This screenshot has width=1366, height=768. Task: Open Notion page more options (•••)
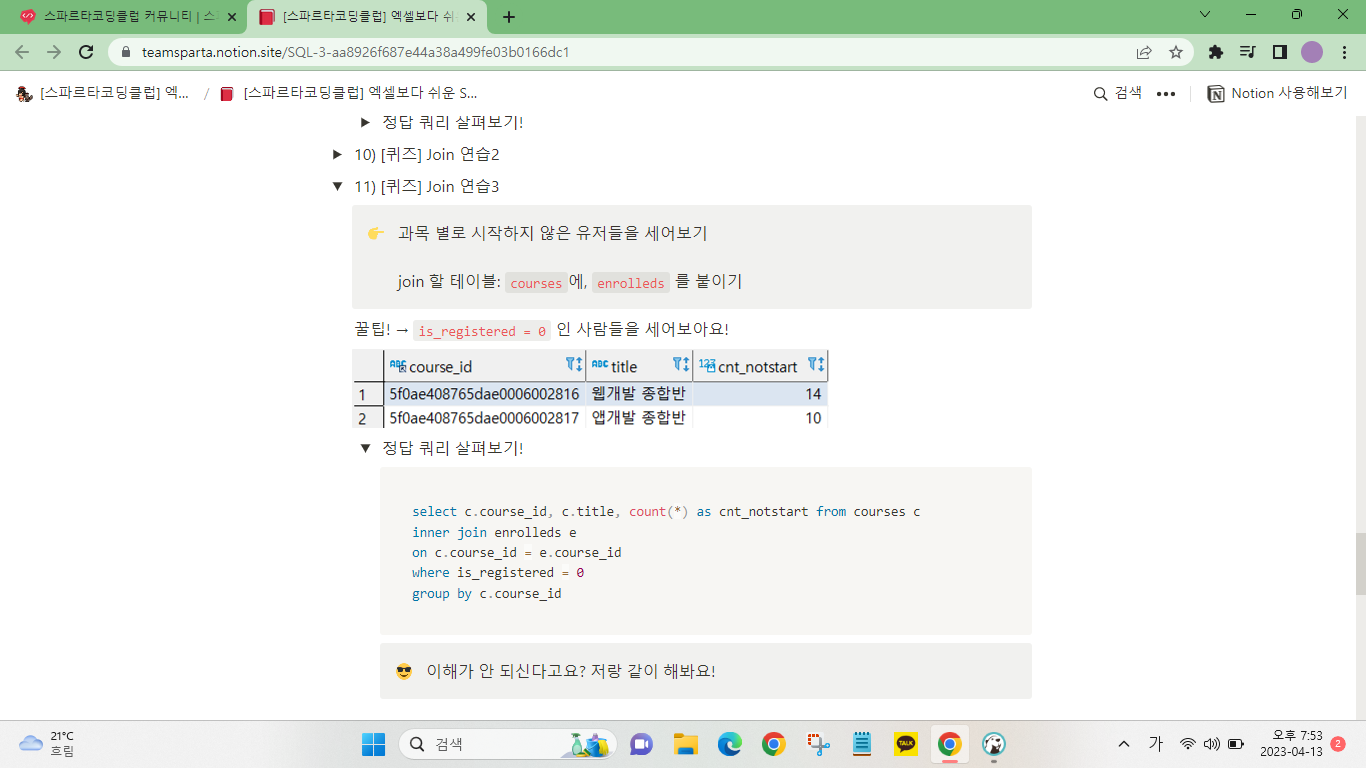coord(1166,94)
